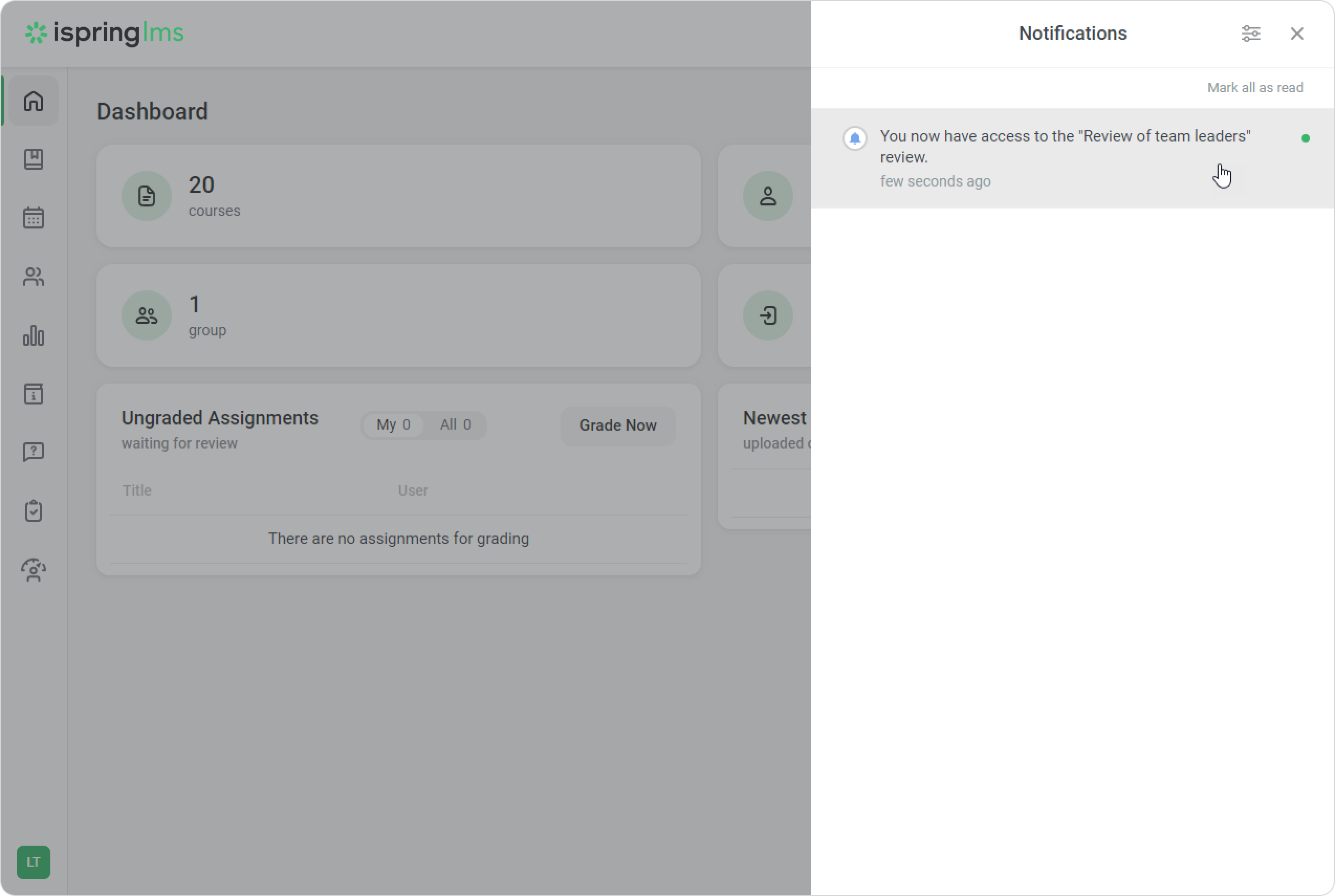
Task: Open the Help question bubble icon
Action: pyautogui.click(x=33, y=452)
